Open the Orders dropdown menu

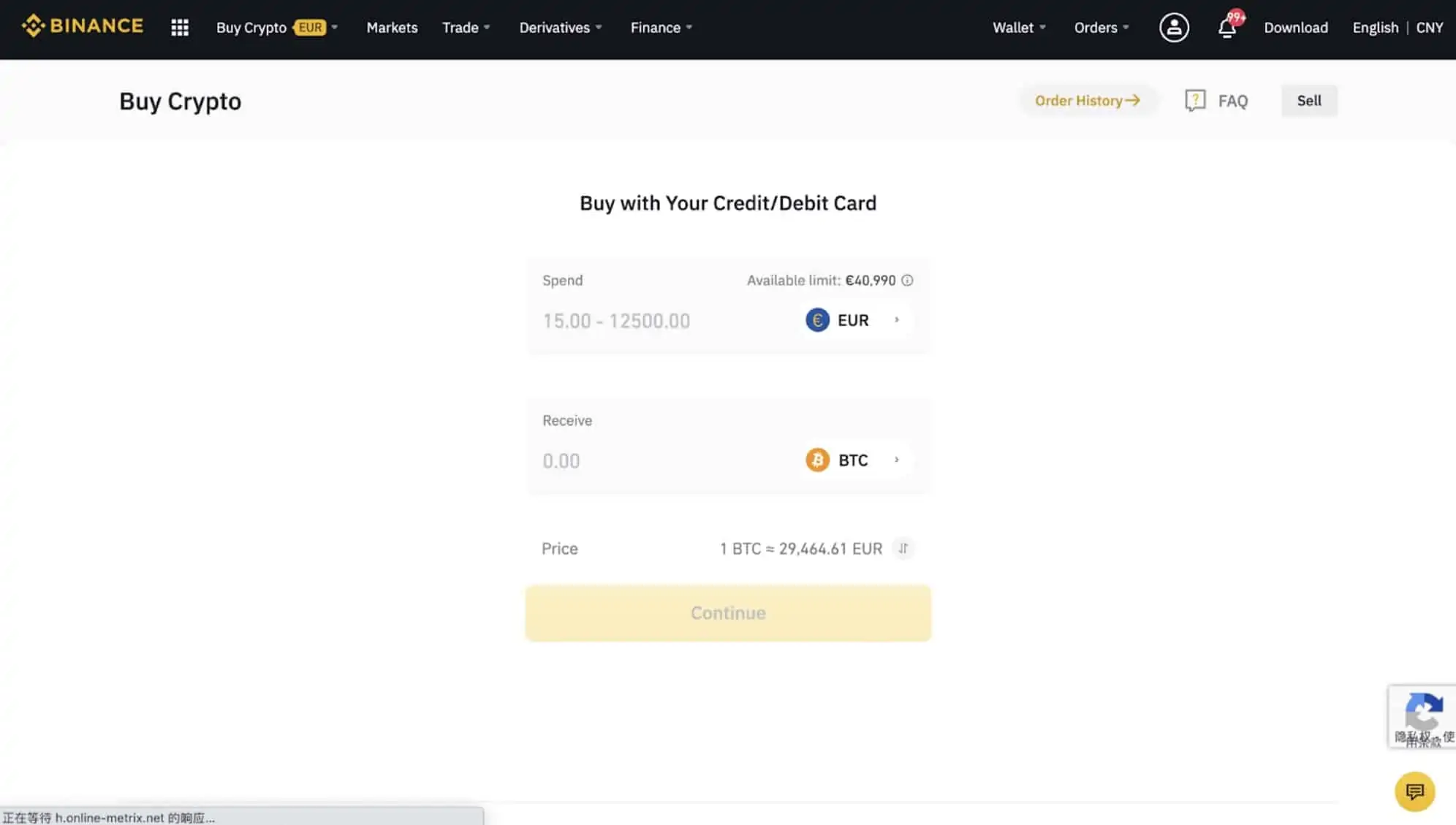(x=1099, y=27)
